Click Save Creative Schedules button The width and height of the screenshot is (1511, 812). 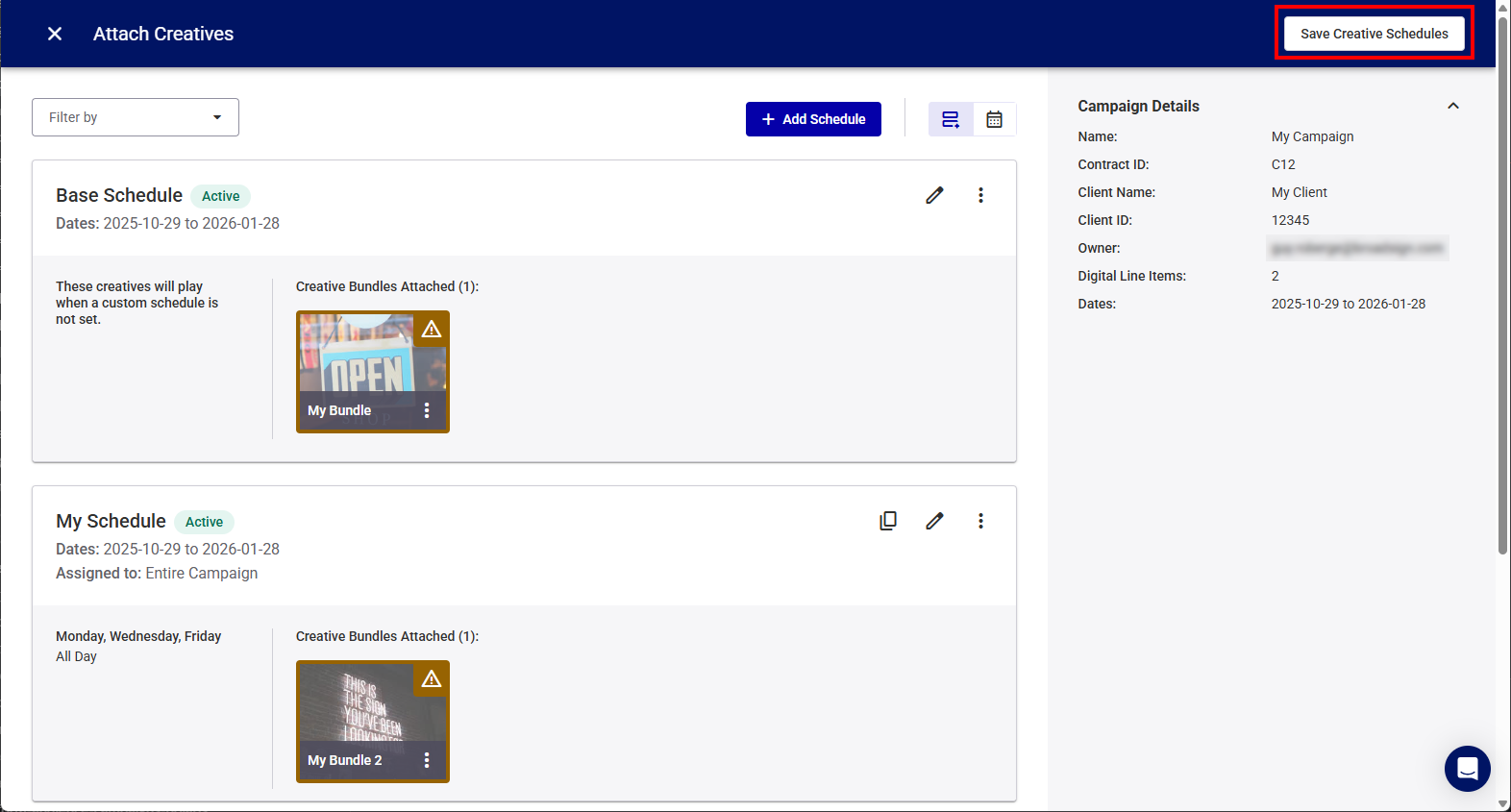(1374, 34)
